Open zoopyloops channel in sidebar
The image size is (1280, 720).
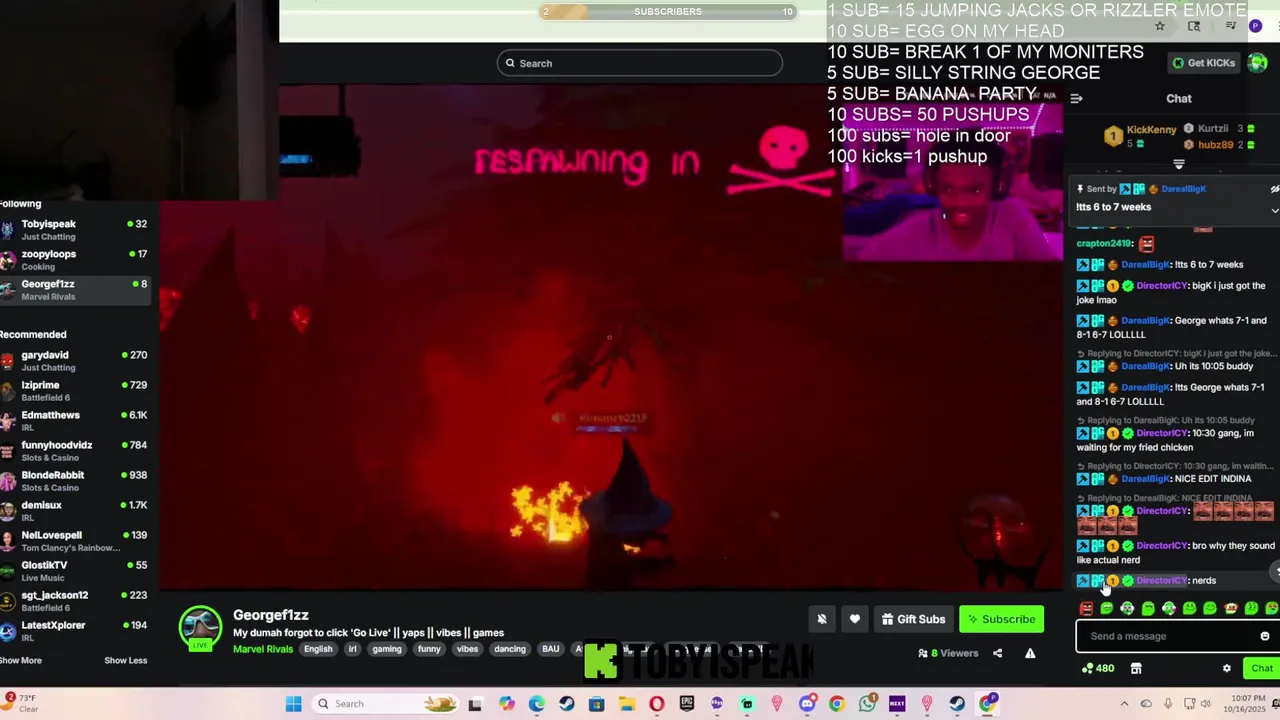75,260
